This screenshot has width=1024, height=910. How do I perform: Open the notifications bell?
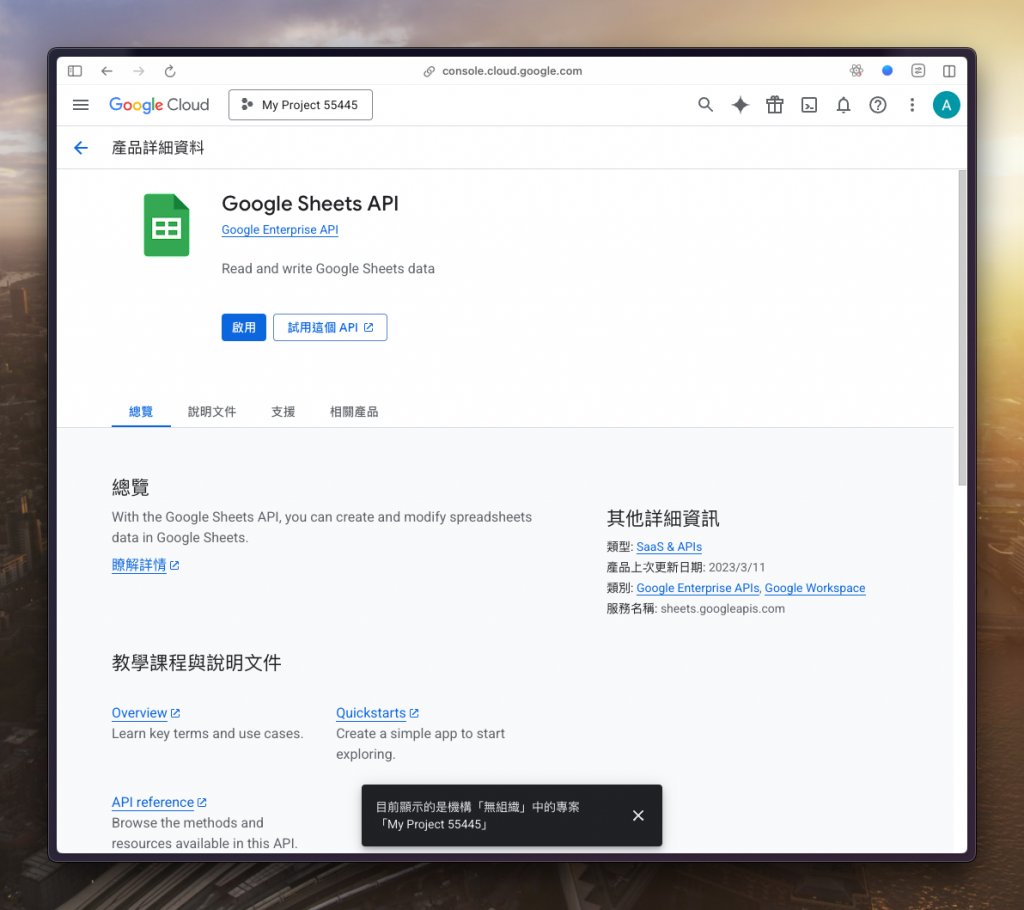coord(844,105)
